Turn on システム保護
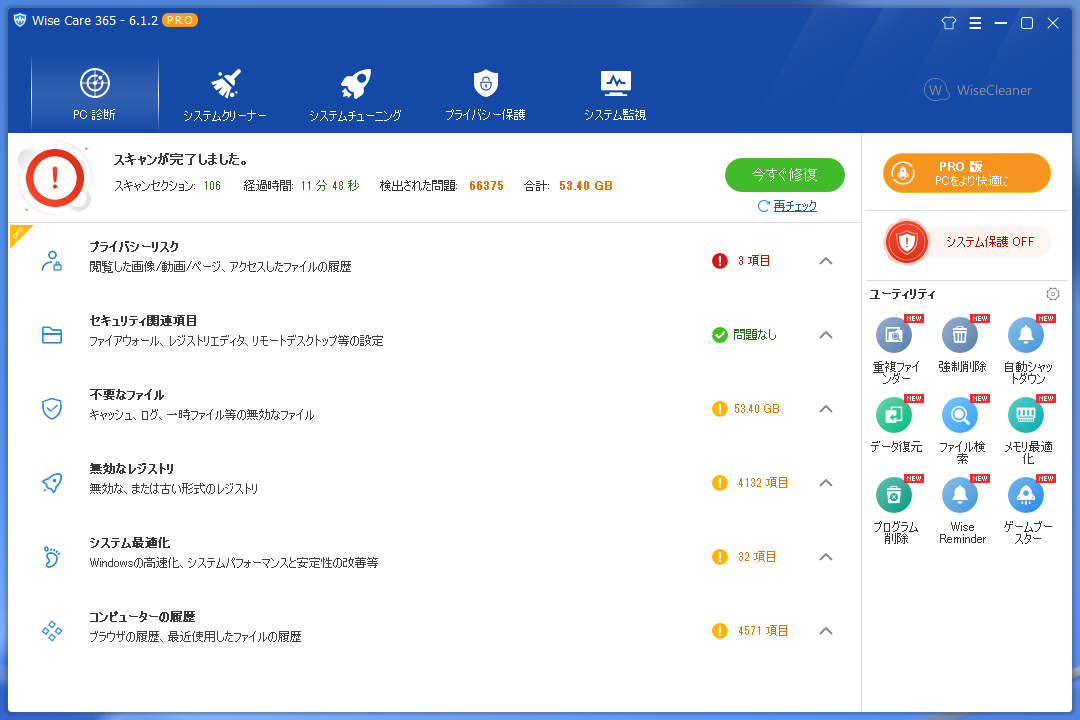 pos(963,242)
